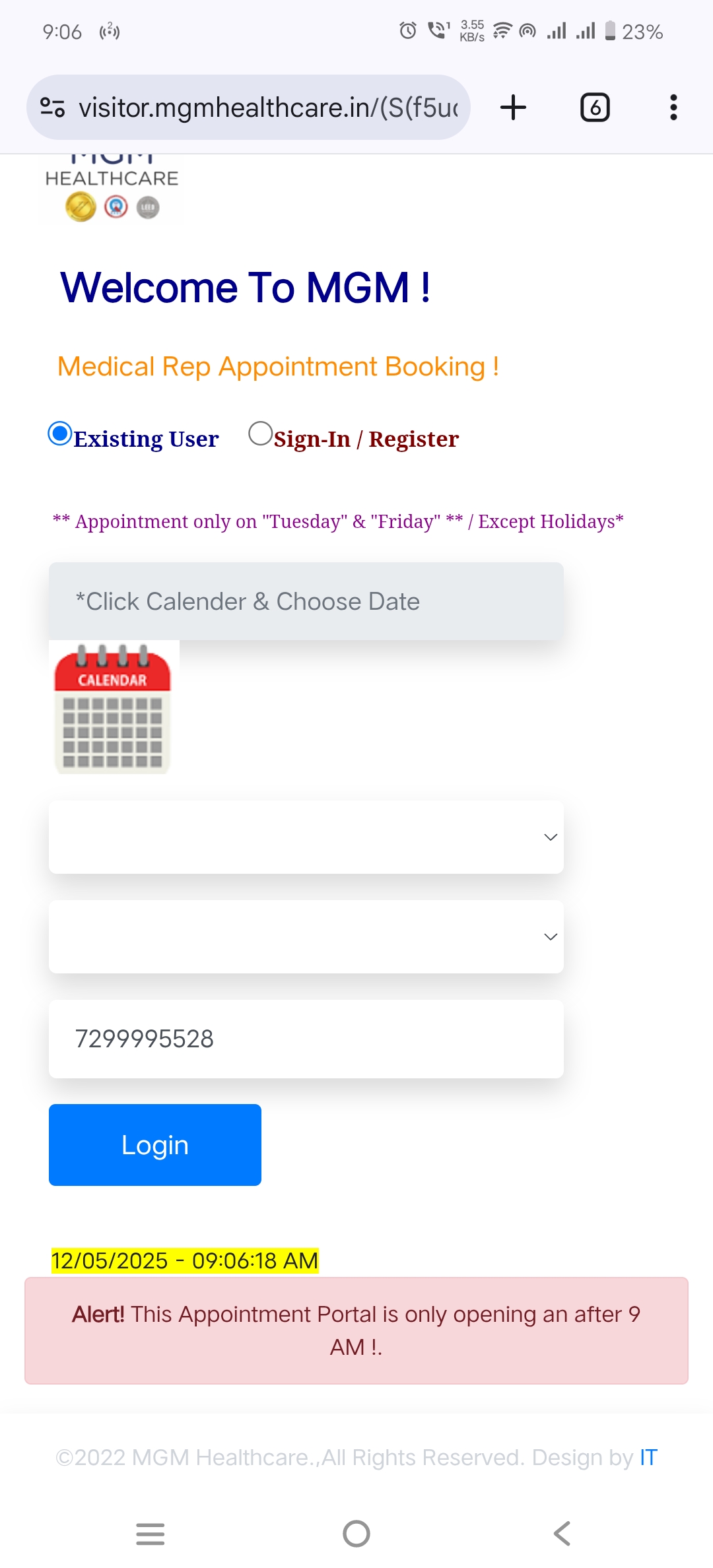
Task: Open the browser three-dot menu
Action: (673, 108)
